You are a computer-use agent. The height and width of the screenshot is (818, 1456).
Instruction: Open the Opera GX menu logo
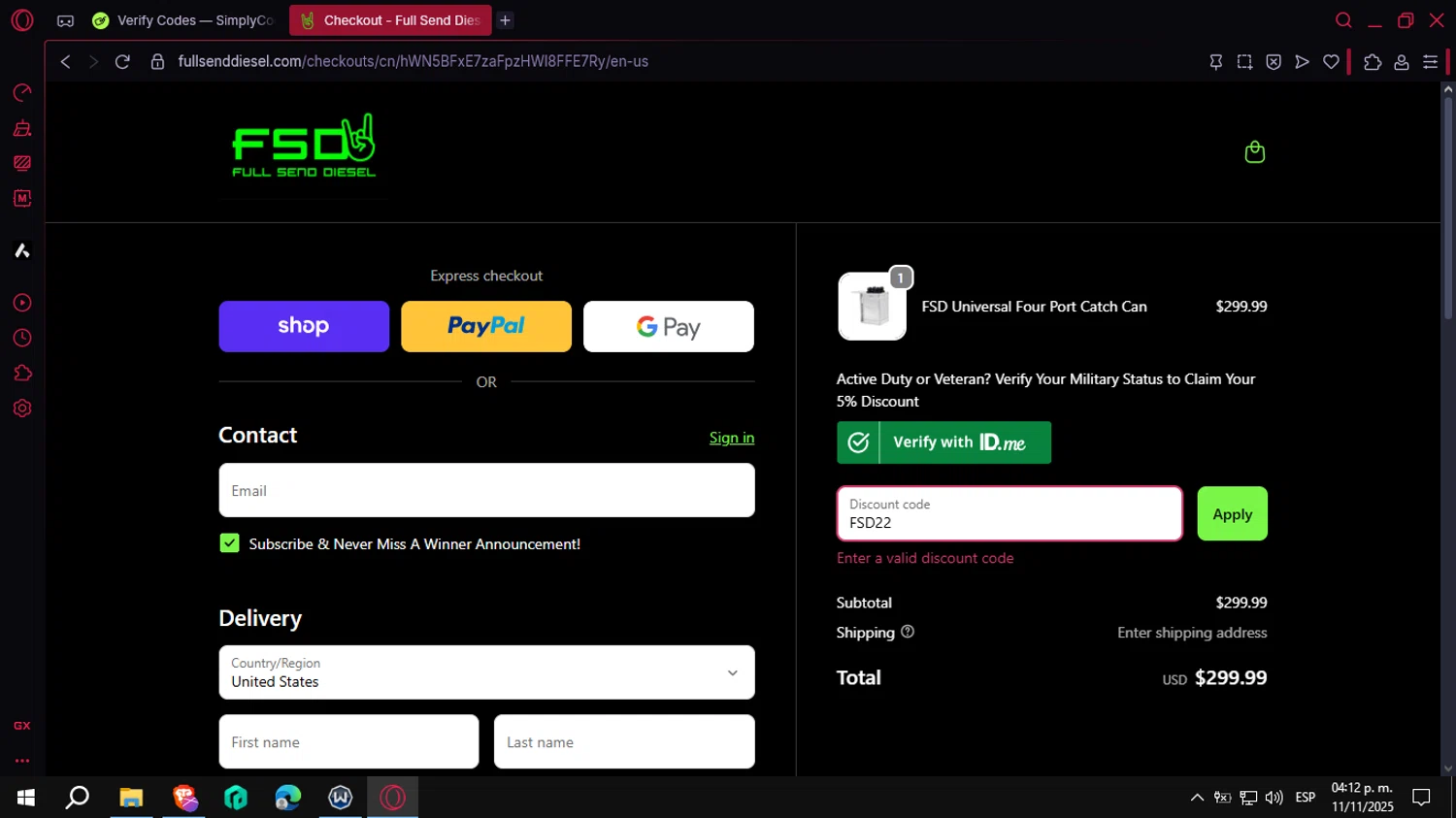[22, 19]
